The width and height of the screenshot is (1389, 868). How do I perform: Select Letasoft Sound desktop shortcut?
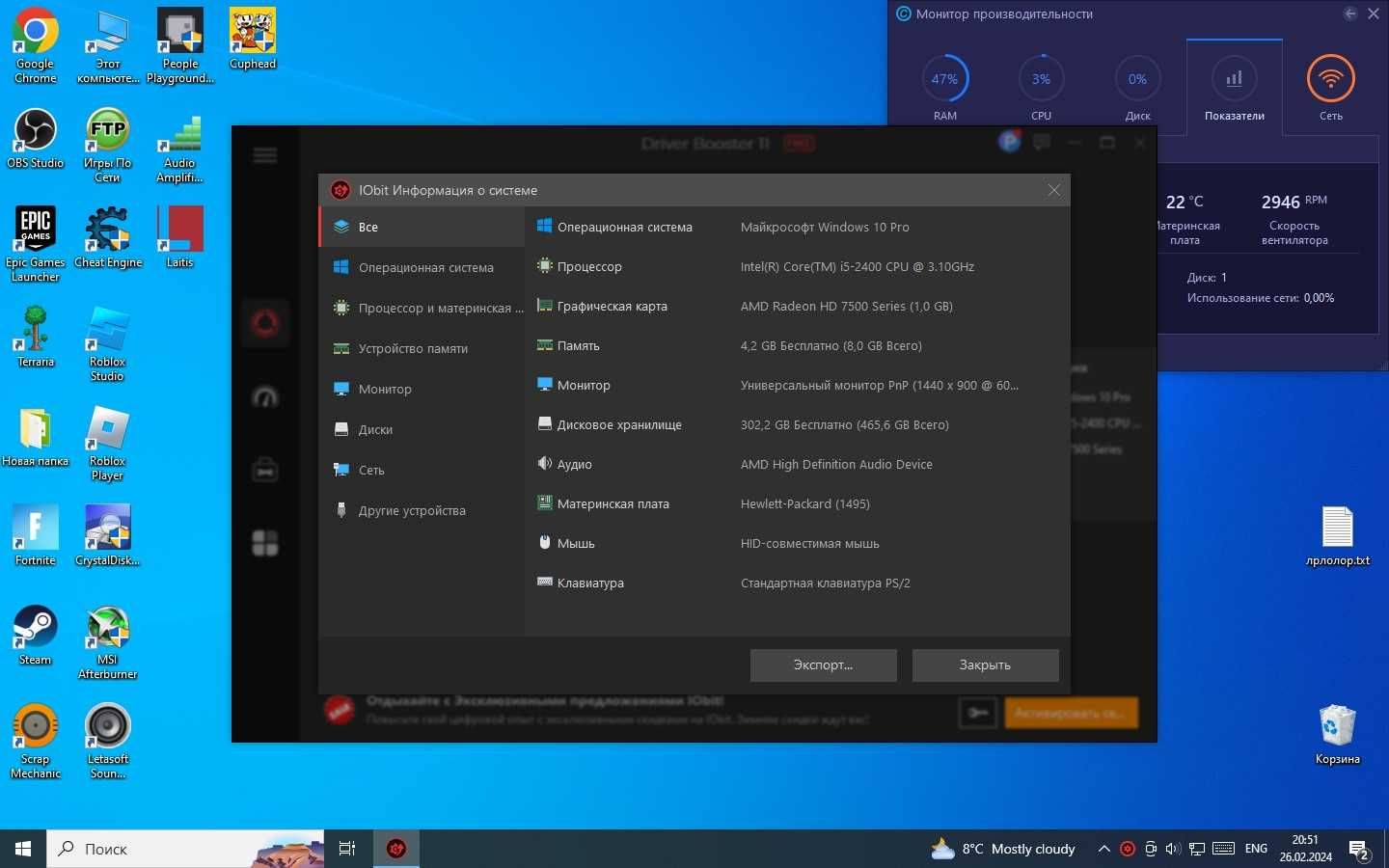[108, 741]
